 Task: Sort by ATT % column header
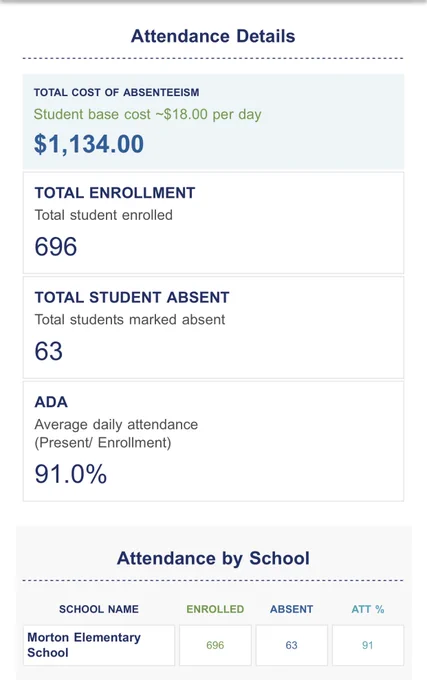(368, 609)
